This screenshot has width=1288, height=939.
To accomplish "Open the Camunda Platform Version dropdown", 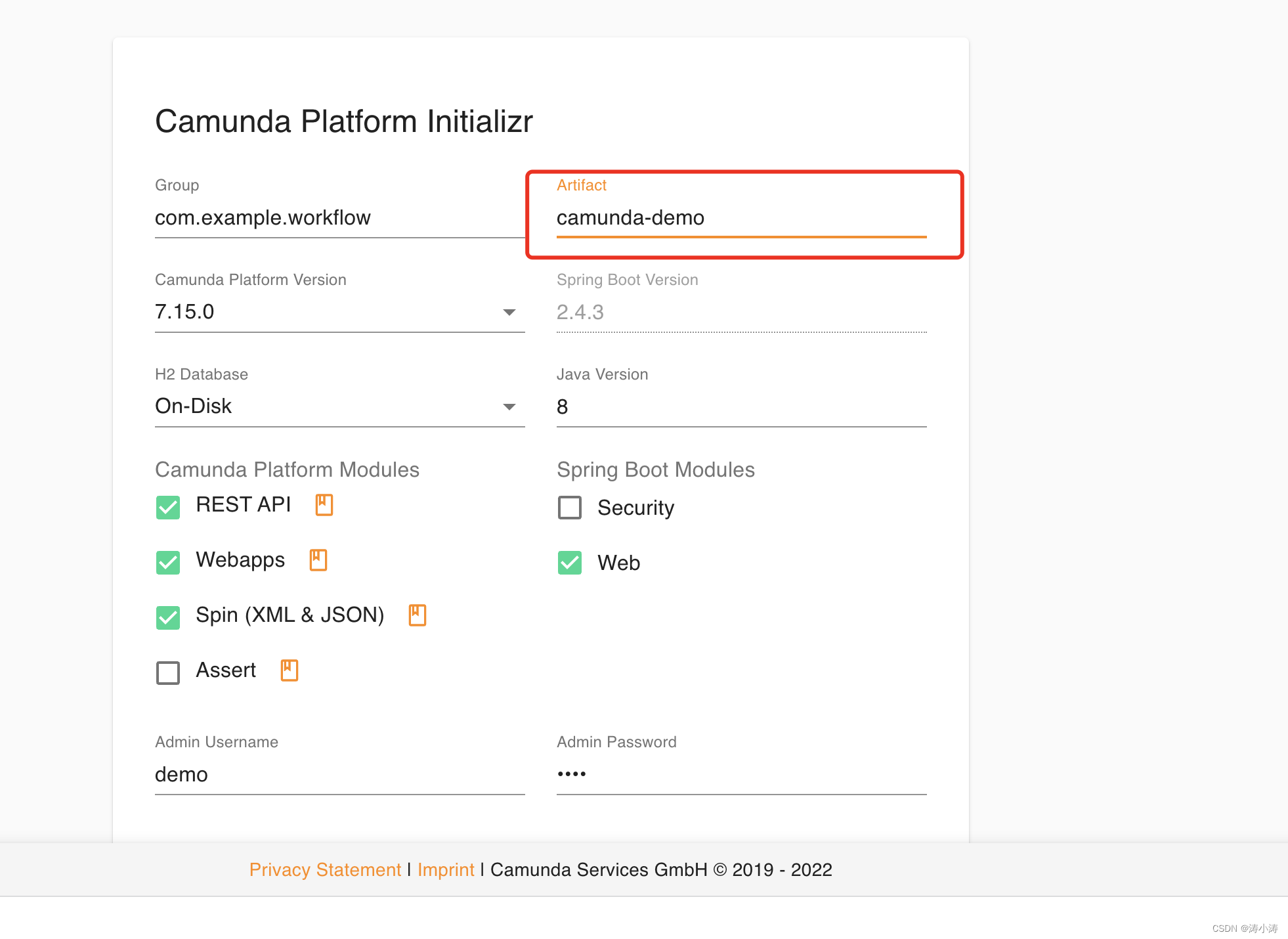I will (x=340, y=312).
